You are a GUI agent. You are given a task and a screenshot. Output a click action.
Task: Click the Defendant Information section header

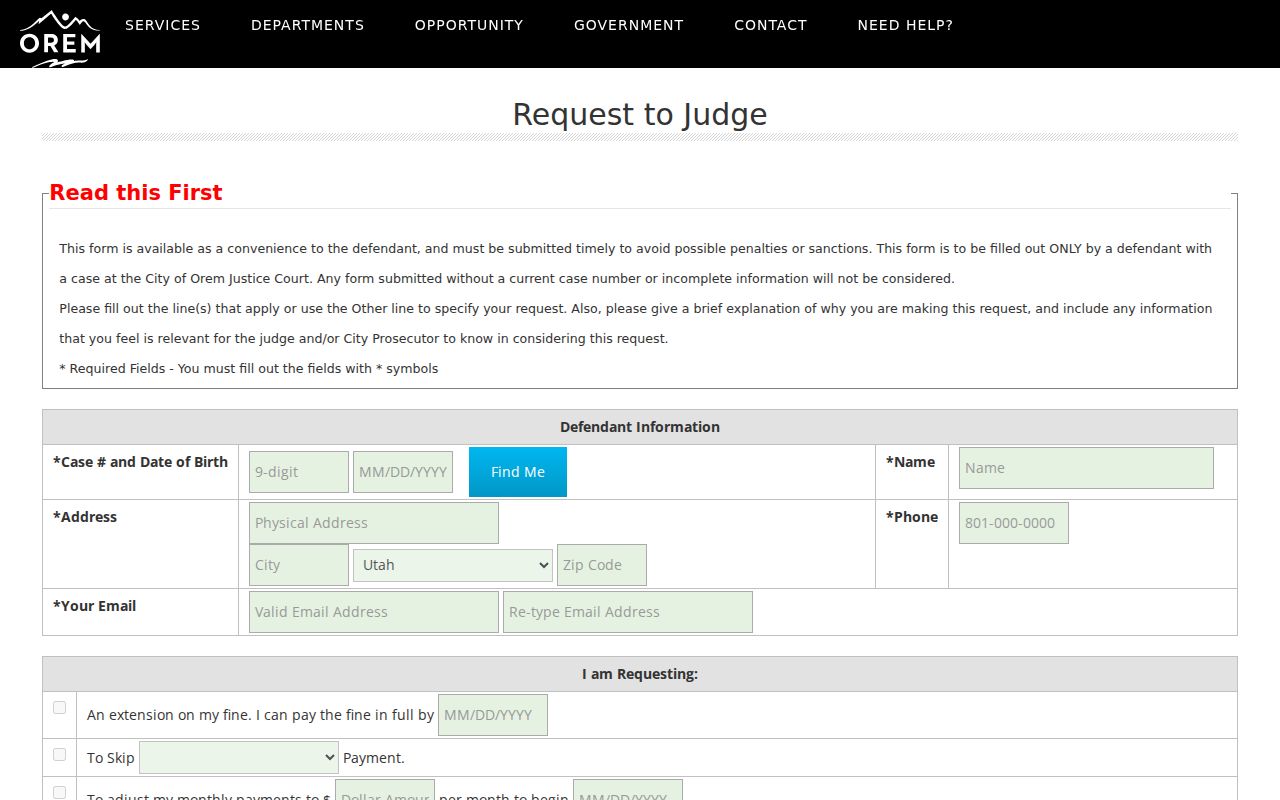tap(640, 427)
